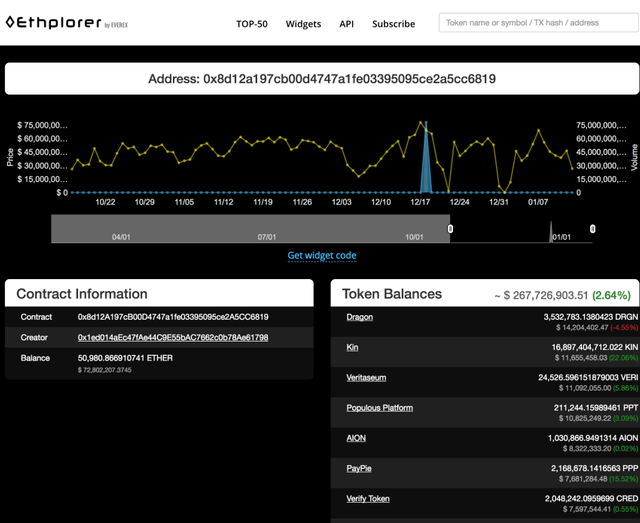This screenshot has width=640, height=523.
Task: Select the 16,897,404,712.022 KIN amount
Action: (x=595, y=347)
